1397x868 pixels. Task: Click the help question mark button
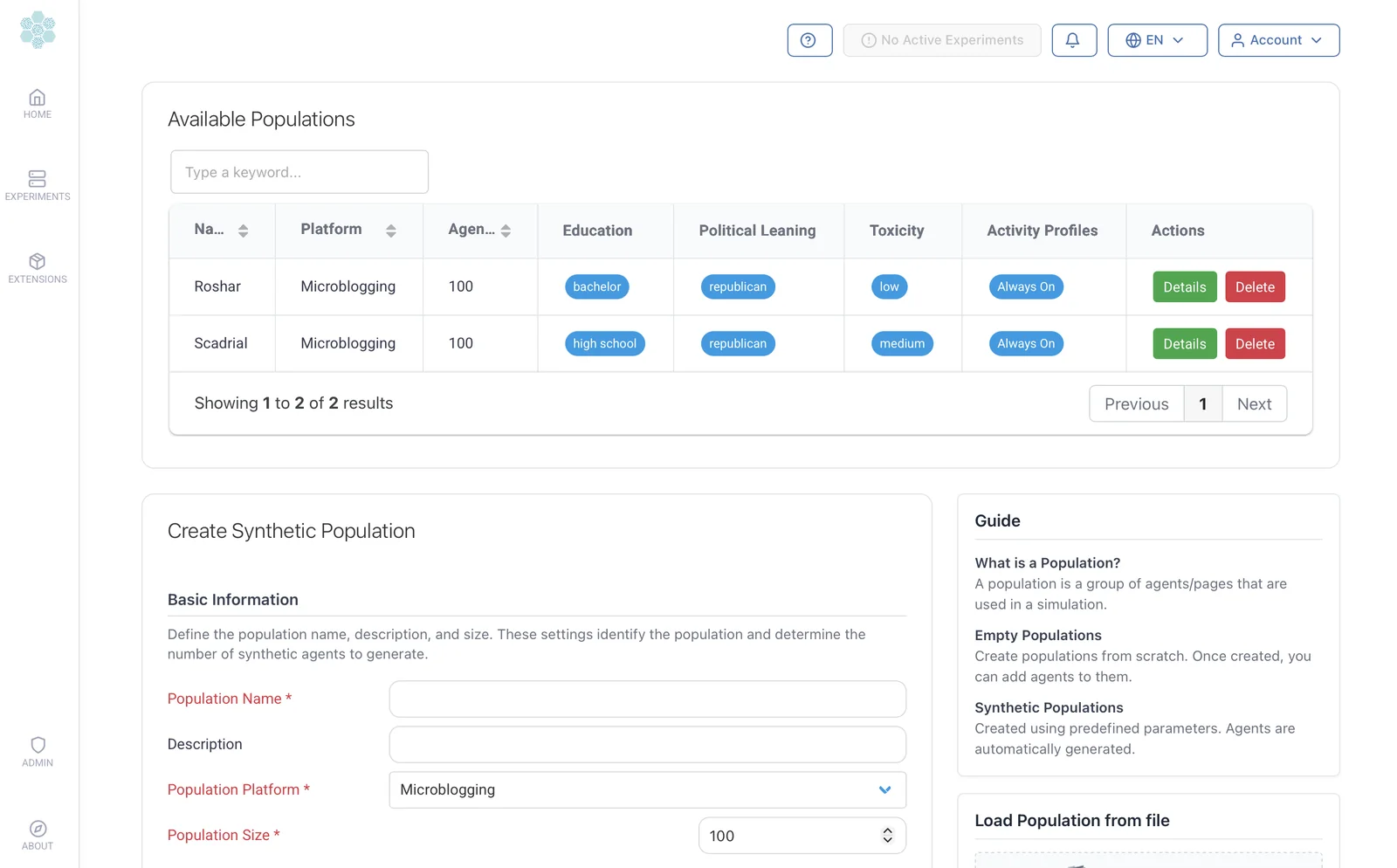click(x=809, y=40)
